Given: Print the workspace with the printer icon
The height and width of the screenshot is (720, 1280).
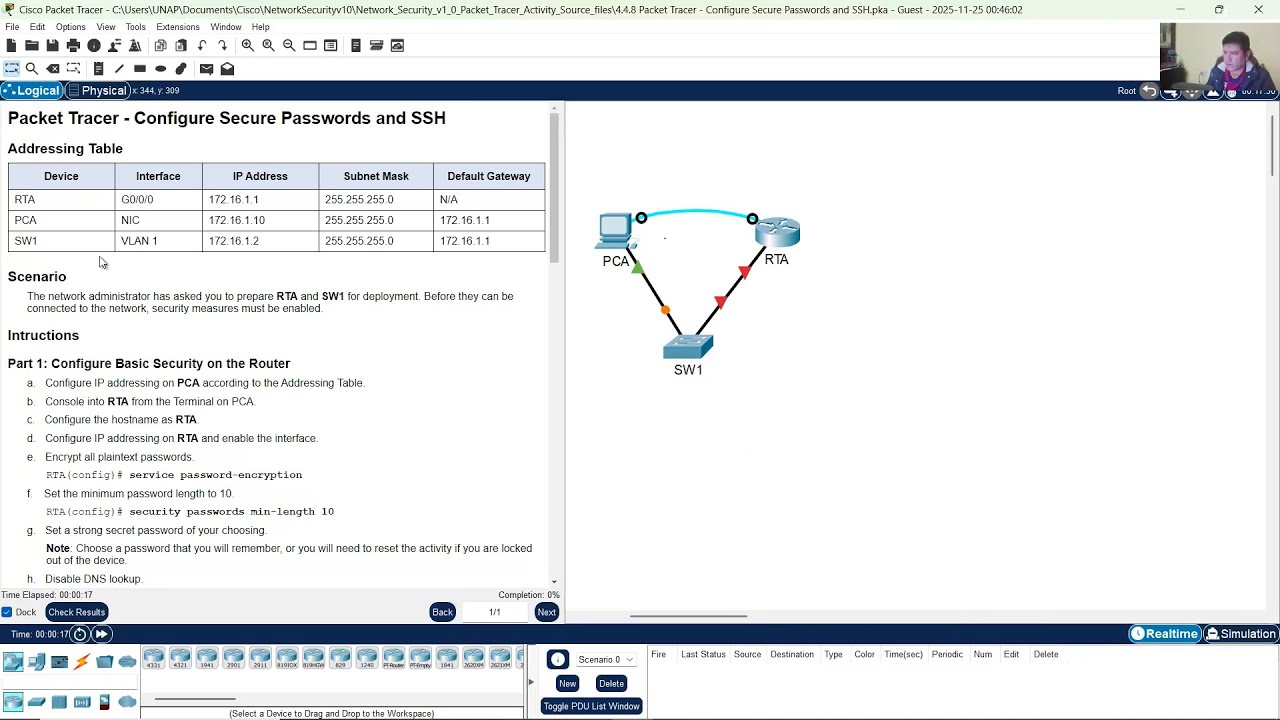Looking at the screenshot, I should point(73,45).
